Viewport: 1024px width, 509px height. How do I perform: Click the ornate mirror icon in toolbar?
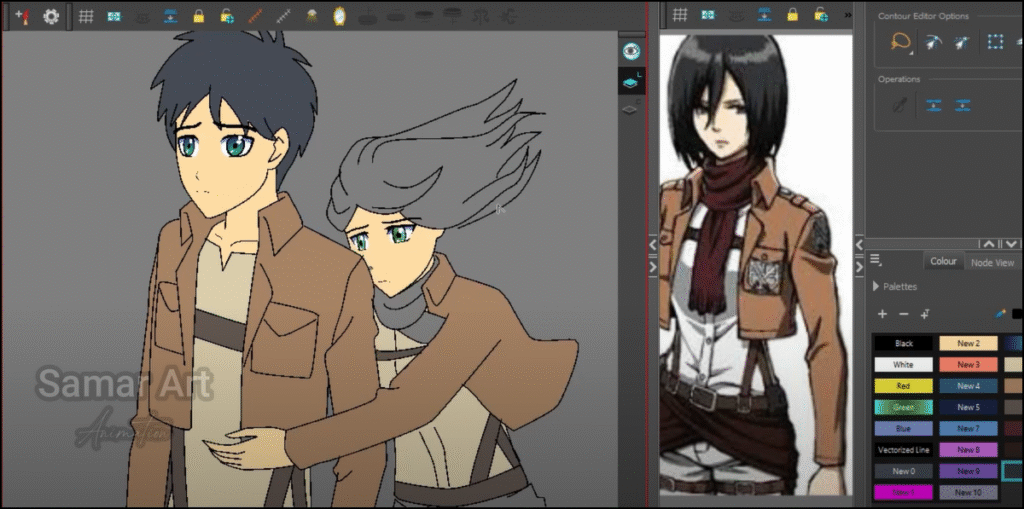(x=339, y=16)
